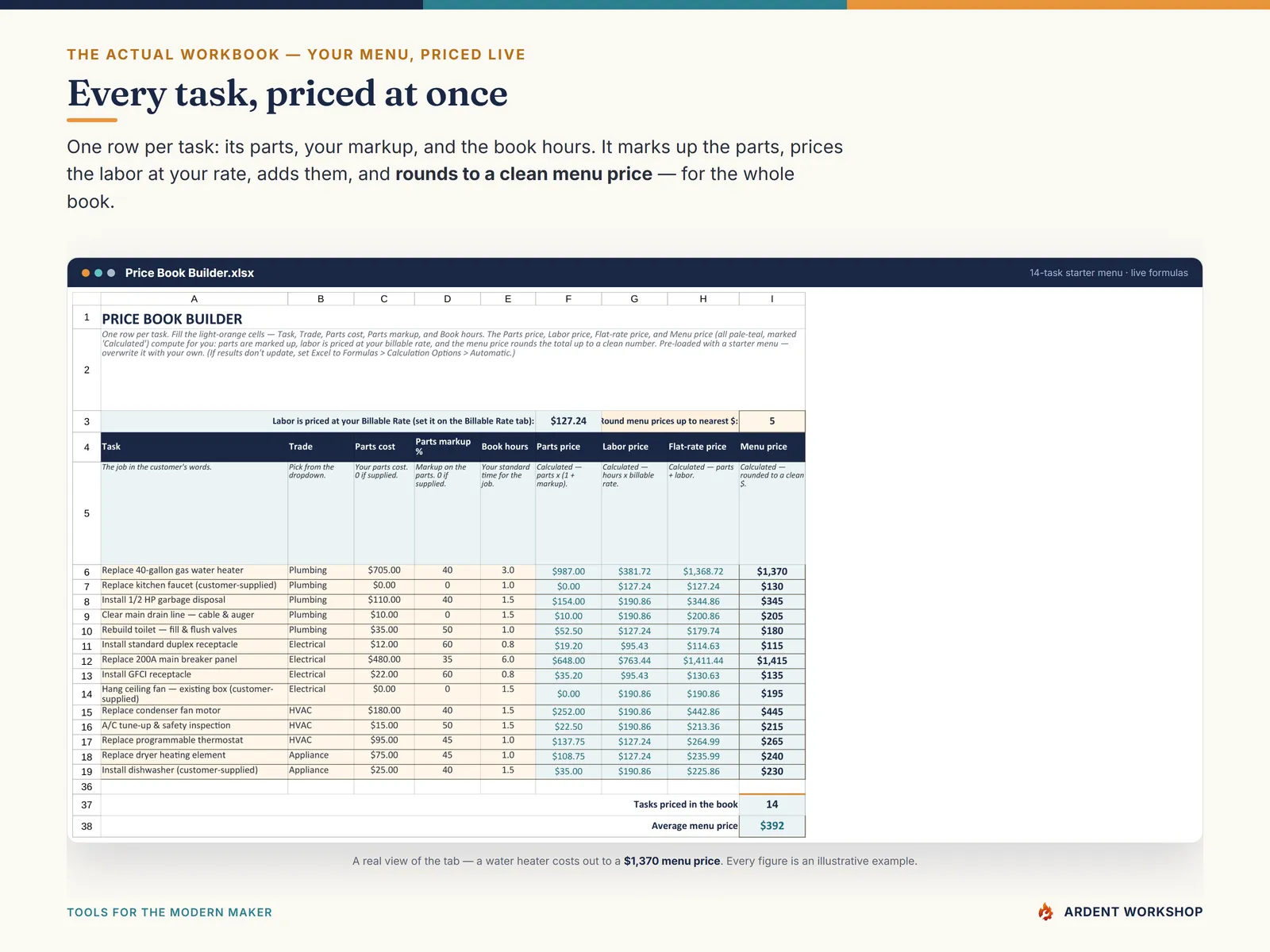Click the Tasks priced count 14 cell
The height and width of the screenshot is (952, 1270).
pyautogui.click(x=772, y=804)
